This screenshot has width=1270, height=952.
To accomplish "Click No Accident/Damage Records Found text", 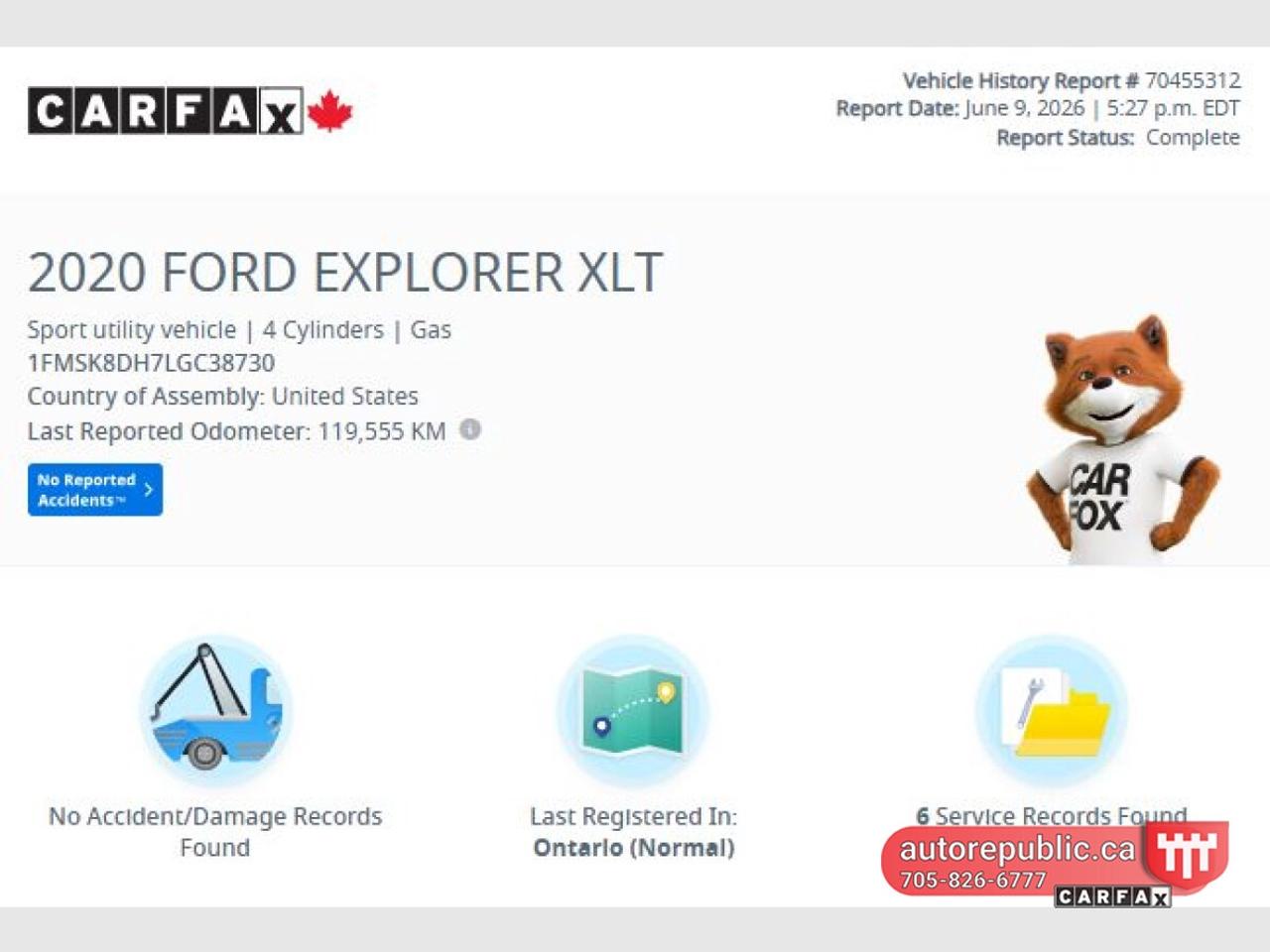I will pyautogui.click(x=215, y=832).
